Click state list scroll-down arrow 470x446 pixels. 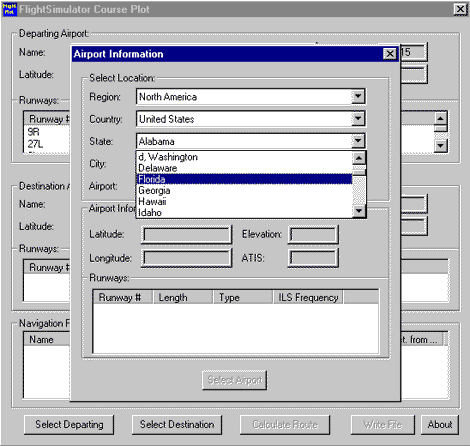click(x=359, y=211)
